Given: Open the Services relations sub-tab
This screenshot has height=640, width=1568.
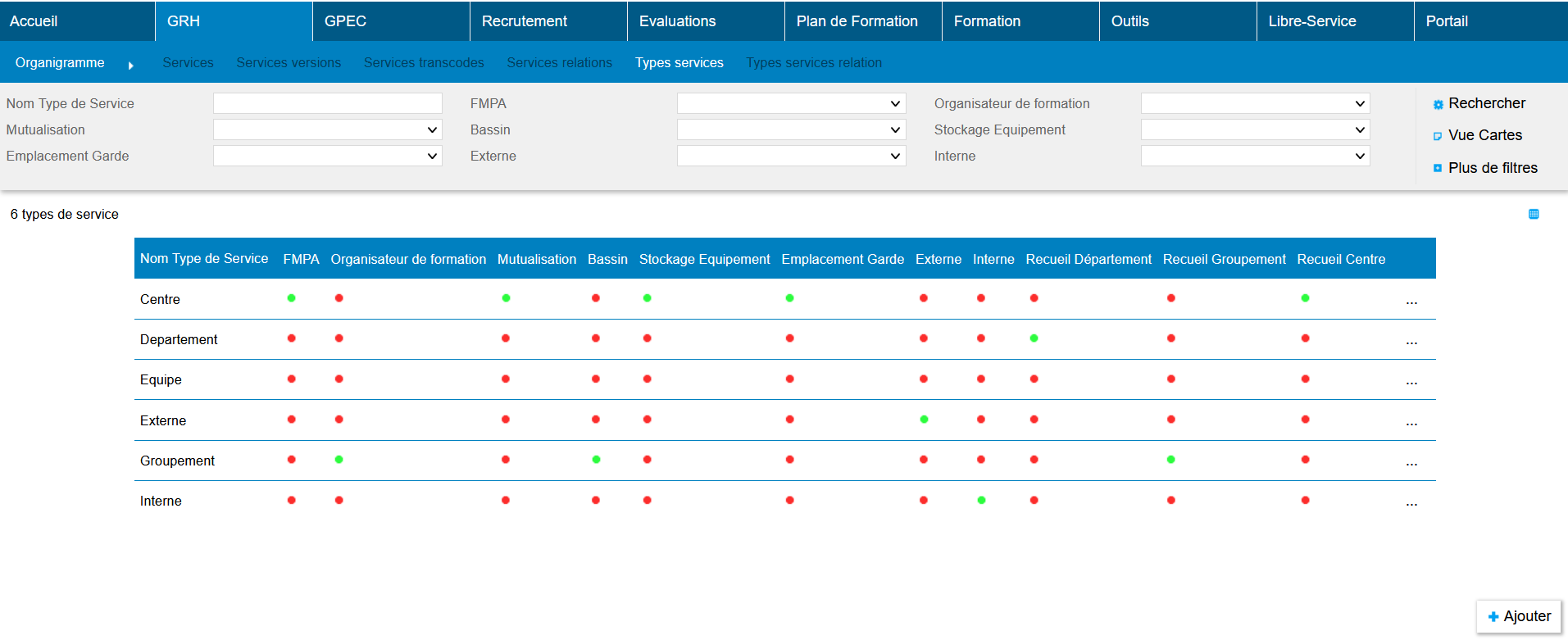Looking at the screenshot, I should [559, 63].
